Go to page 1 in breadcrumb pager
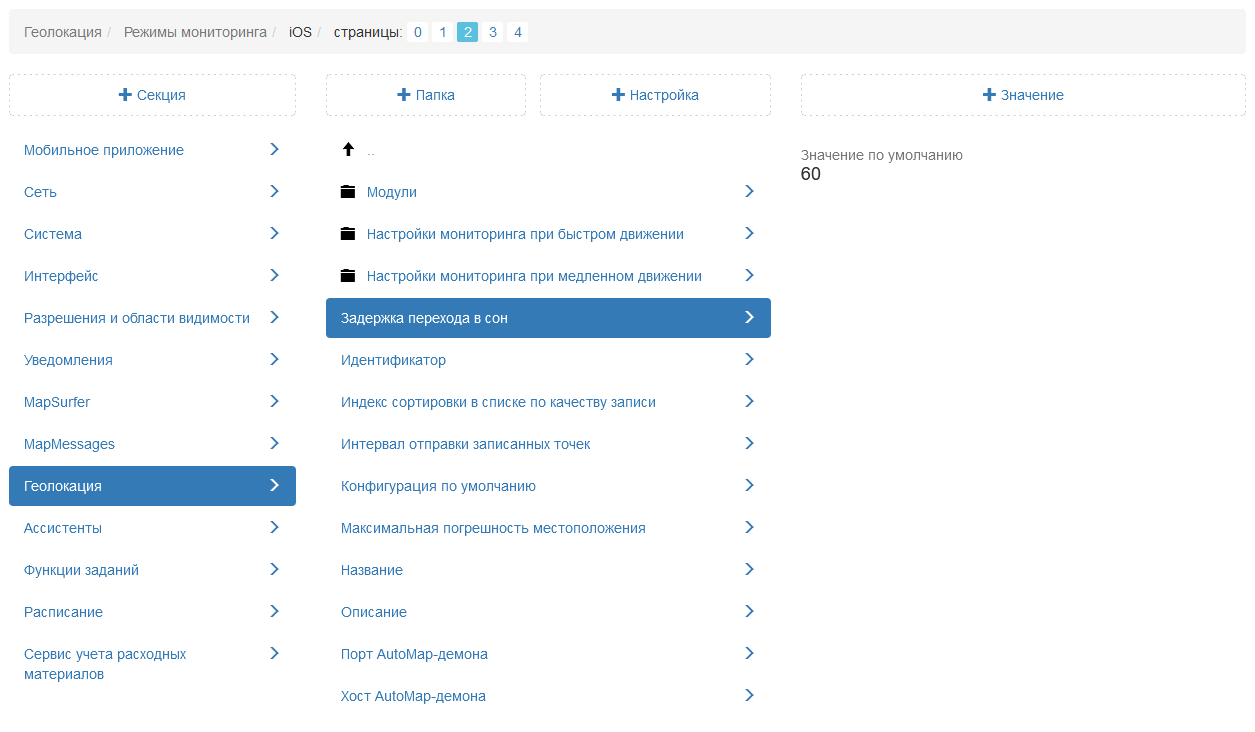This screenshot has height=732, width=1255. [443, 32]
